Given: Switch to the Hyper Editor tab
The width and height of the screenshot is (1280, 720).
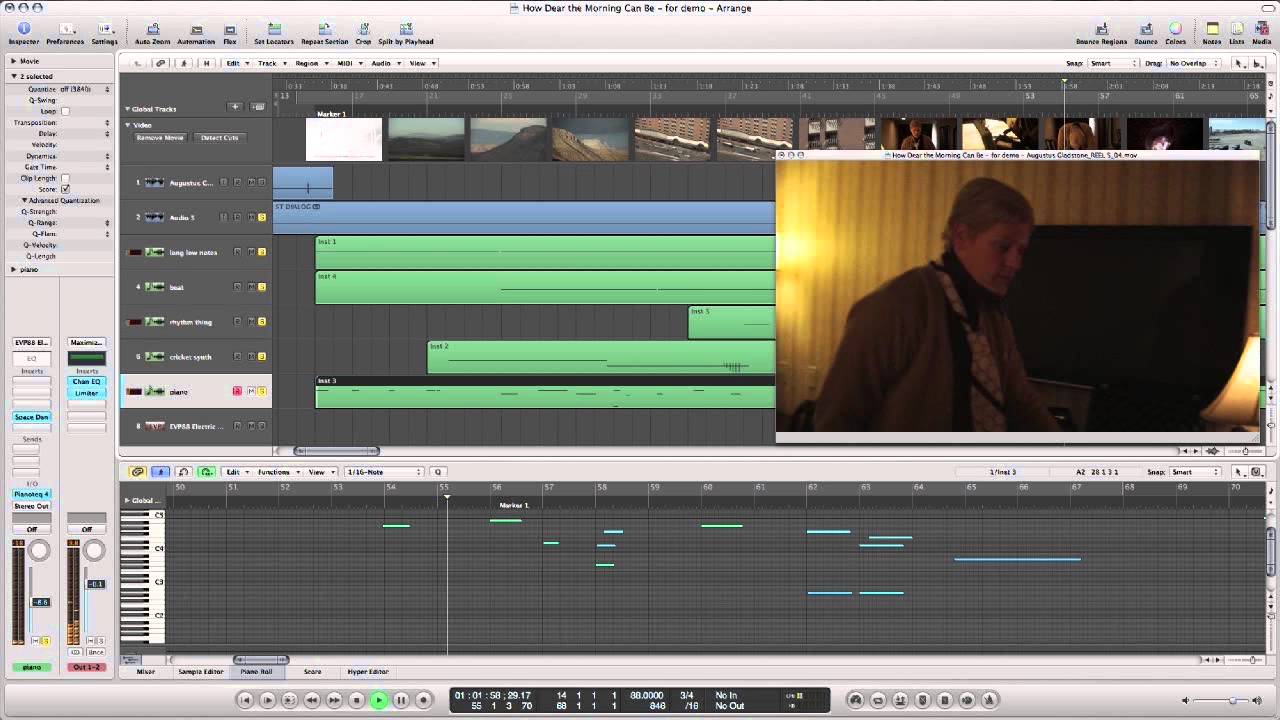Looking at the screenshot, I should (368, 671).
